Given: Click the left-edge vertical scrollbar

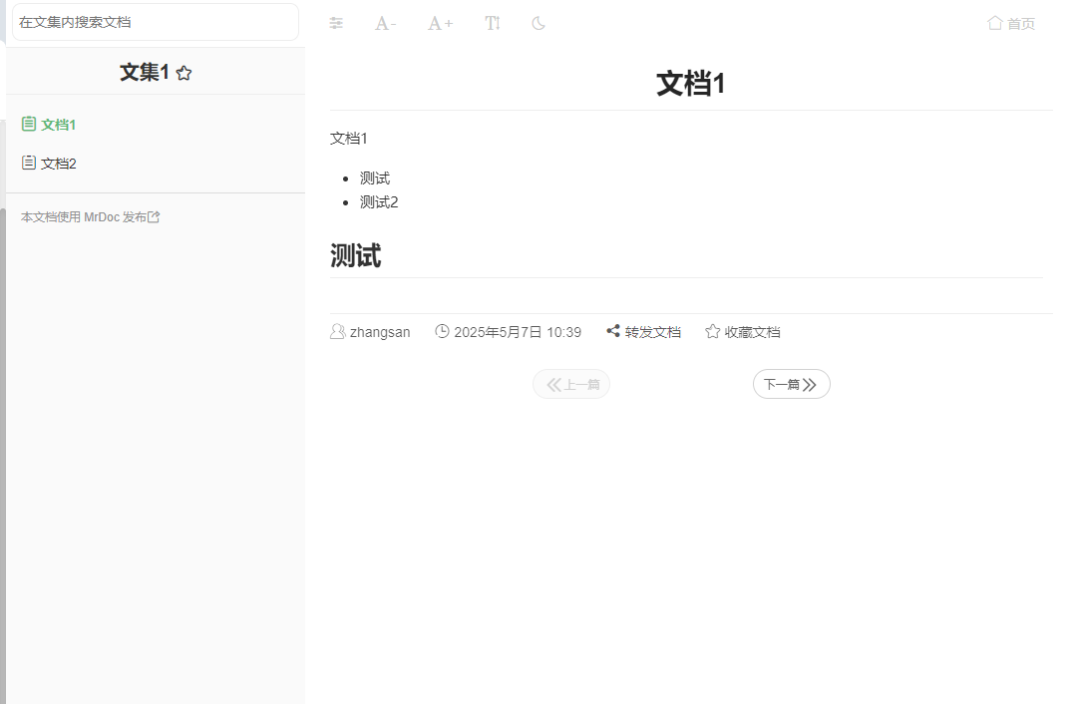Looking at the screenshot, I should coord(3,455).
